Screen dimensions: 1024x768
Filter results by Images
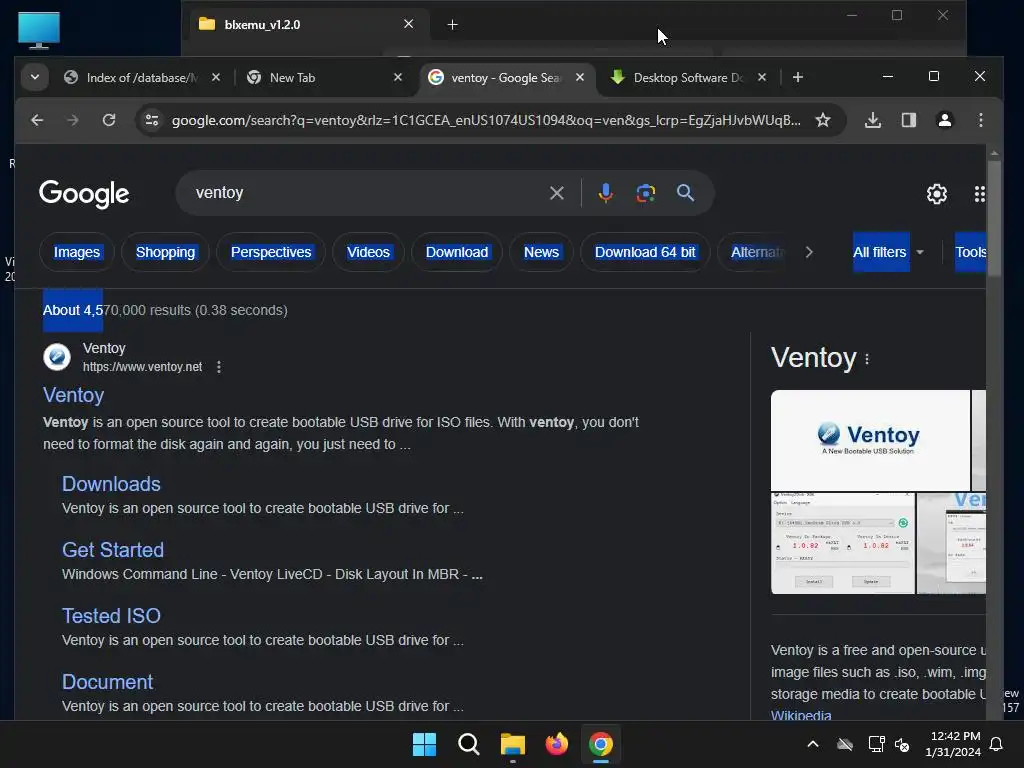coord(77,252)
